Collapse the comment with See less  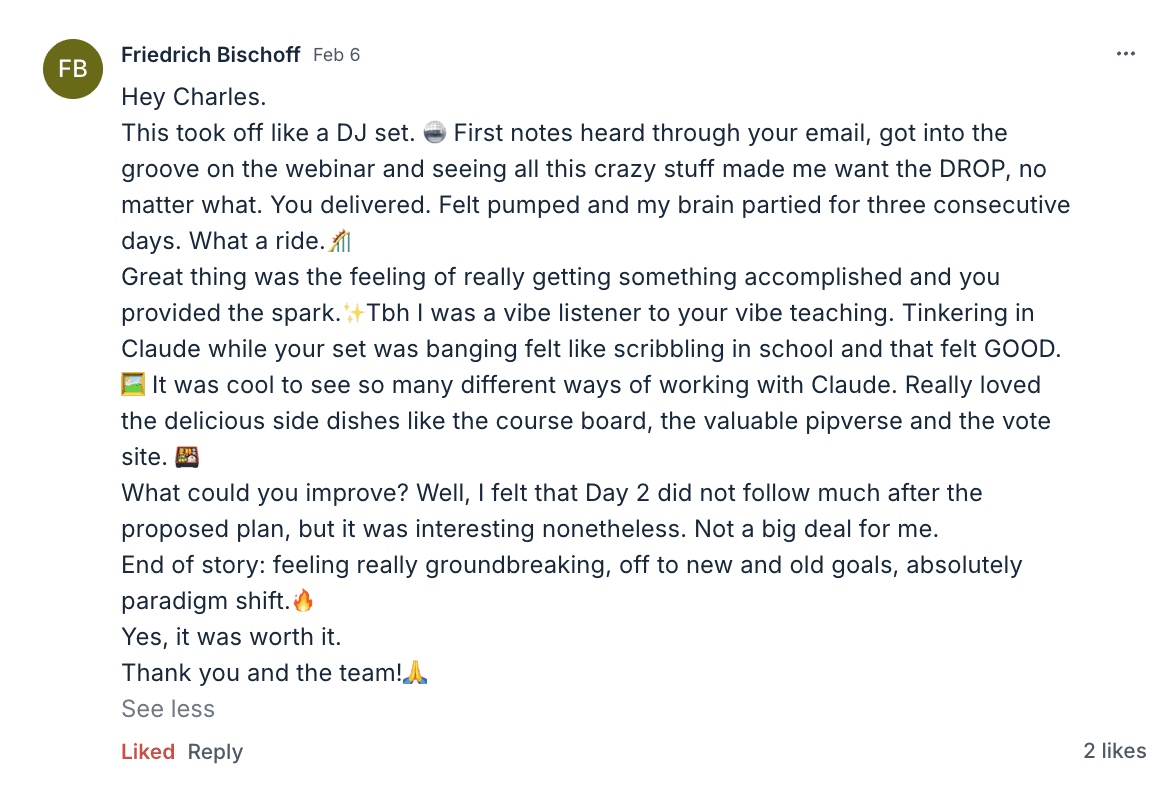(x=168, y=709)
